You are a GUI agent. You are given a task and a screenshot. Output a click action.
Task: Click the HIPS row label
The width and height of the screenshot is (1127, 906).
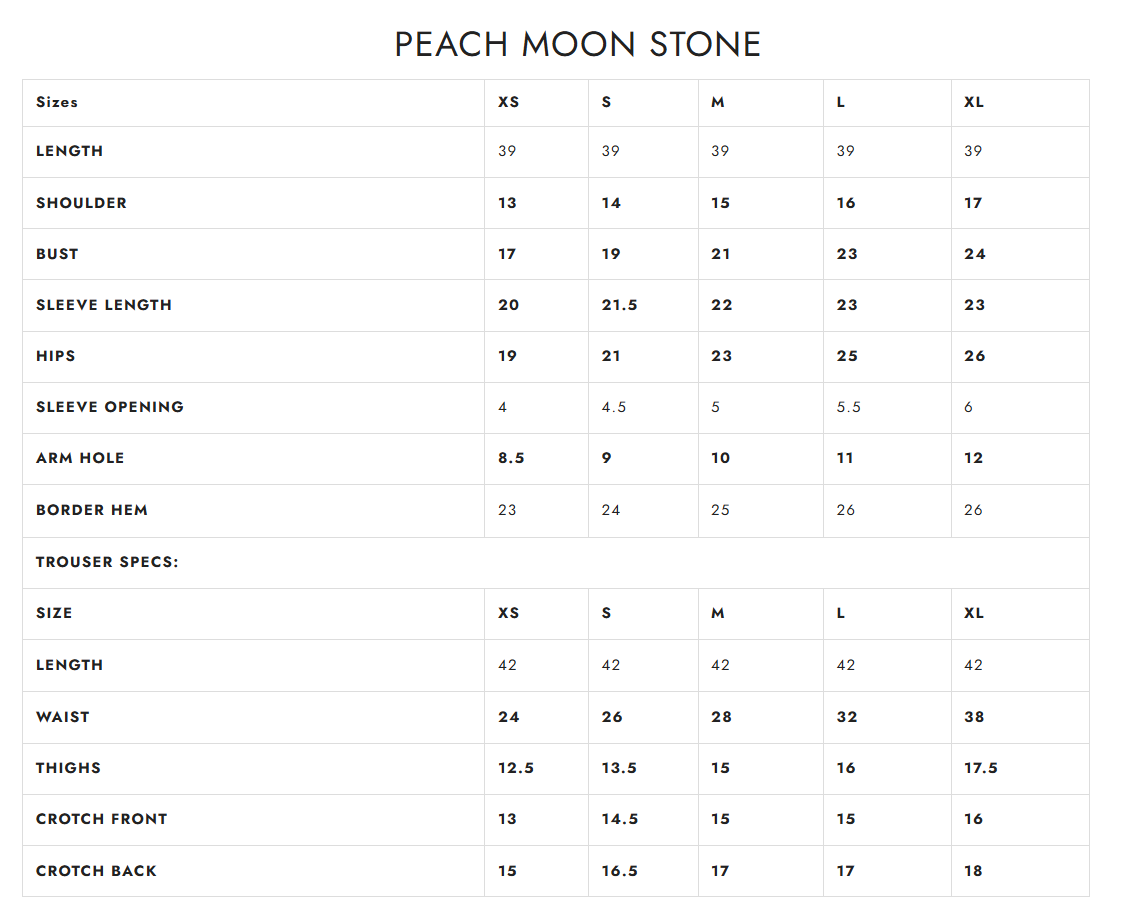[55, 356]
